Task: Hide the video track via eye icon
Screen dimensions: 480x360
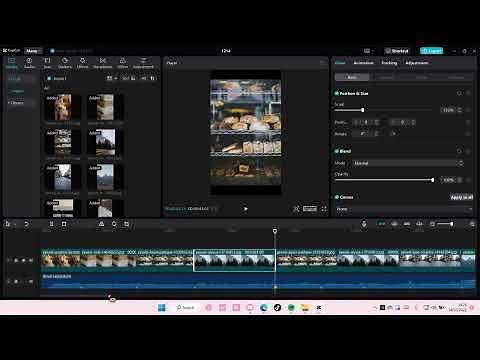Action: 23,260
